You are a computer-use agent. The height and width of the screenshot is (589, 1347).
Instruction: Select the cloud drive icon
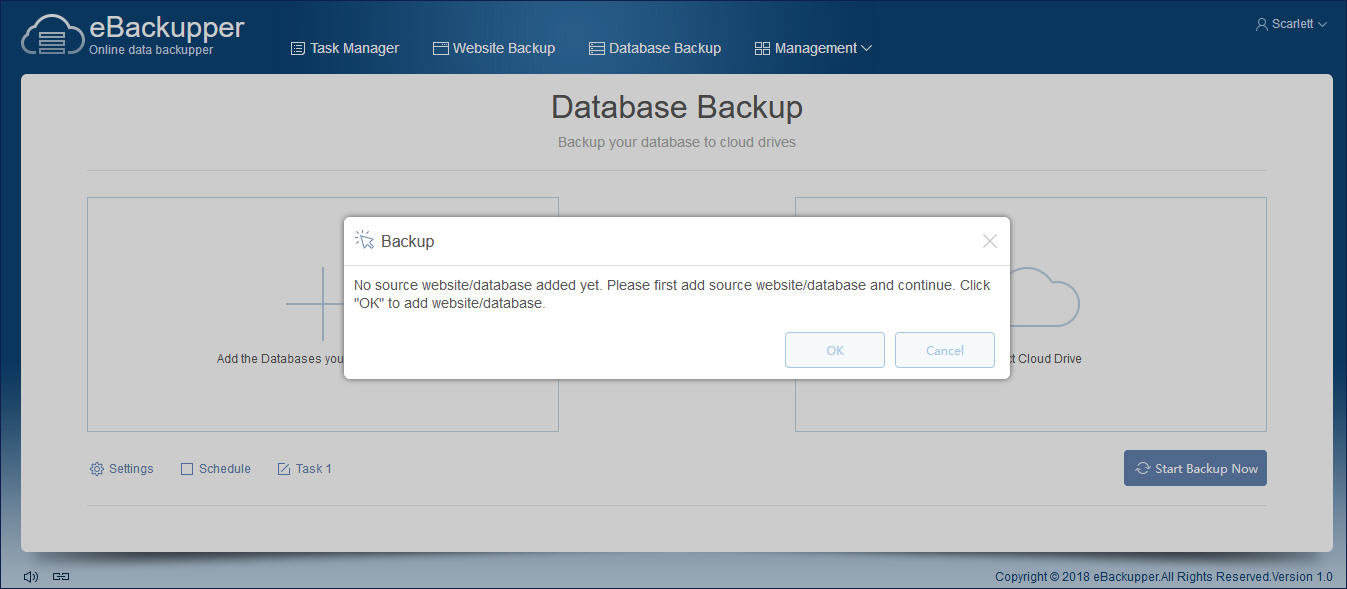click(x=1045, y=297)
